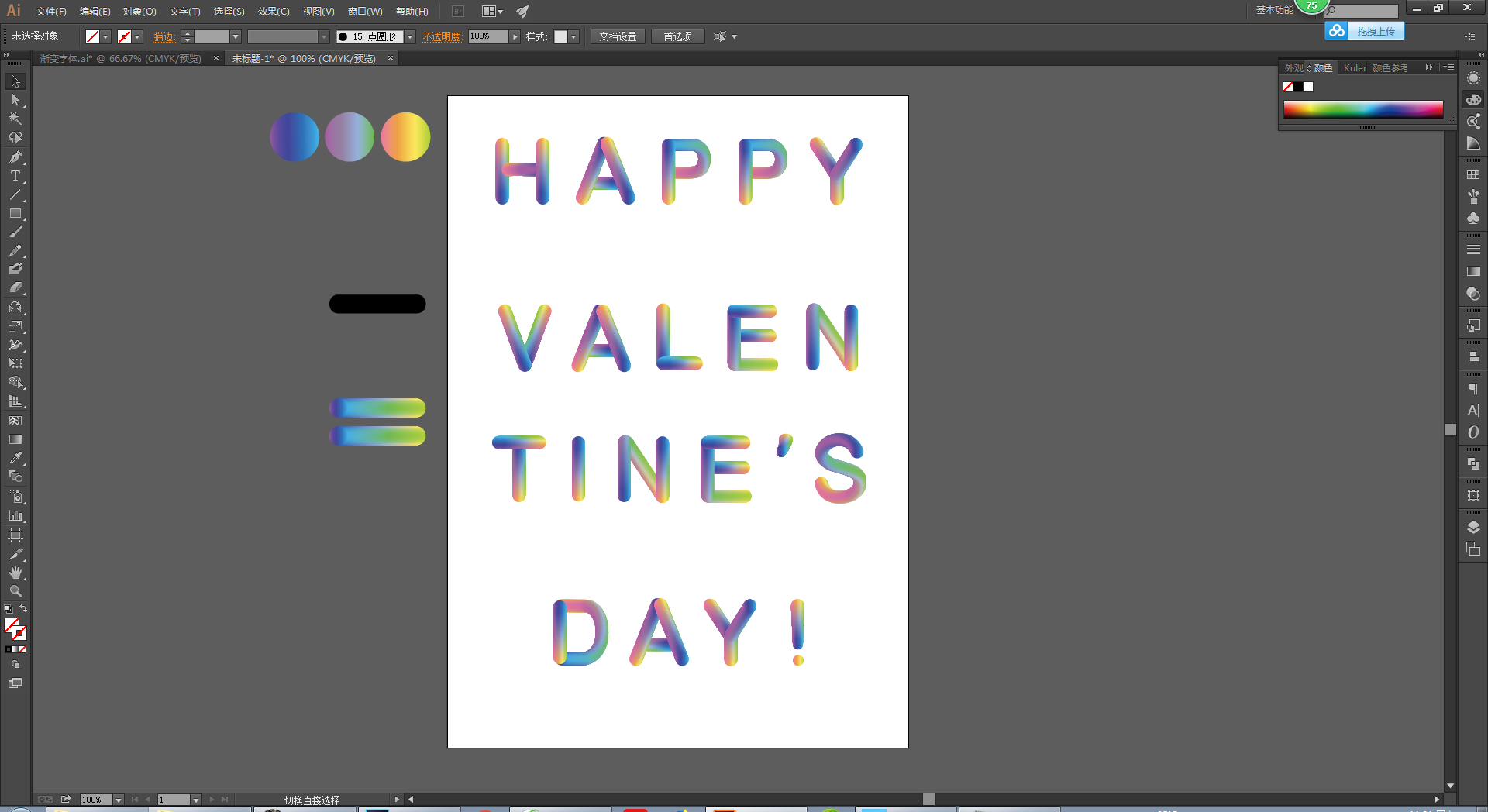Select the Perspective Grid tool
This screenshot has width=1488, height=812.
click(x=15, y=401)
